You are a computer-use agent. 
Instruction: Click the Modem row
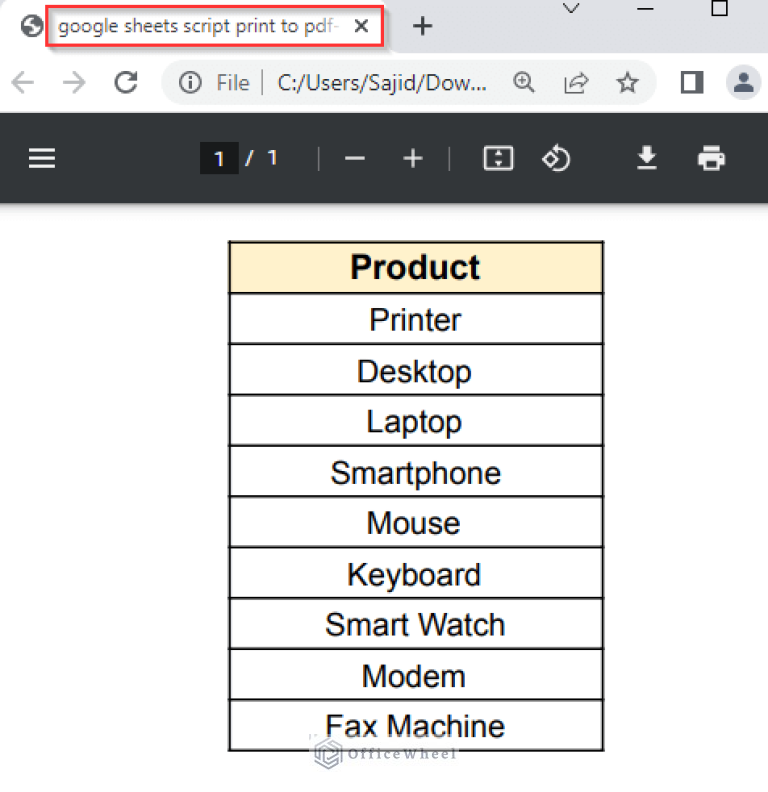coord(416,675)
